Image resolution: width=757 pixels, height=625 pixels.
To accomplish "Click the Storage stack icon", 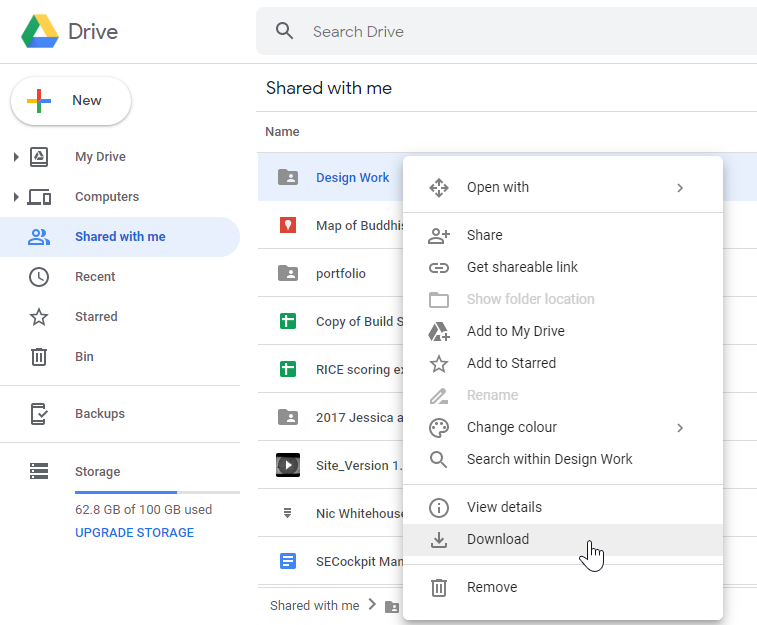I will pos(39,471).
